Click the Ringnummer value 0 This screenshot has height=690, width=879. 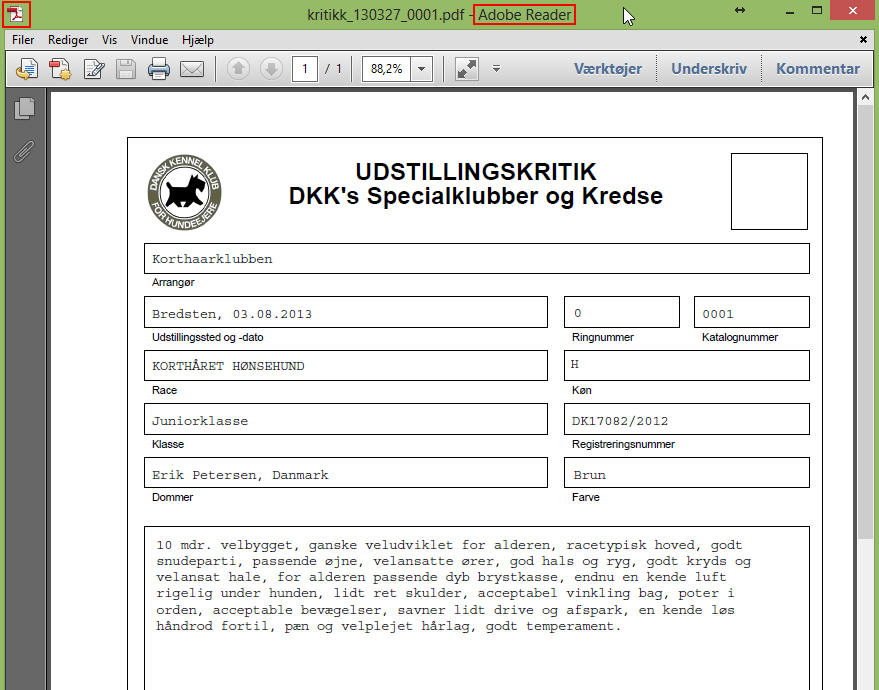pyautogui.click(x=577, y=313)
